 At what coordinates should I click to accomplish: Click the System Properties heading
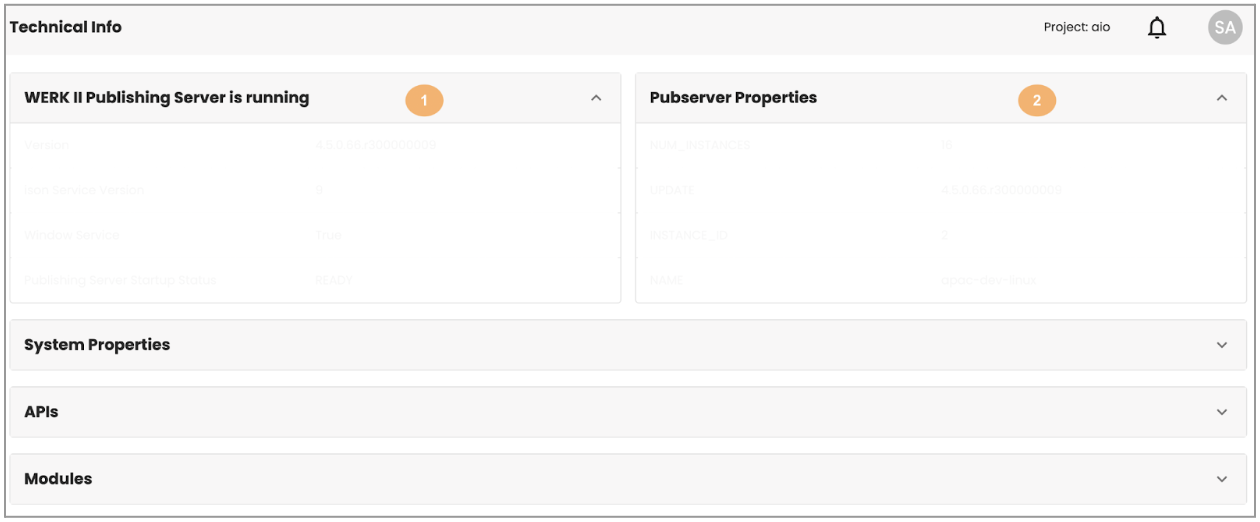97,345
